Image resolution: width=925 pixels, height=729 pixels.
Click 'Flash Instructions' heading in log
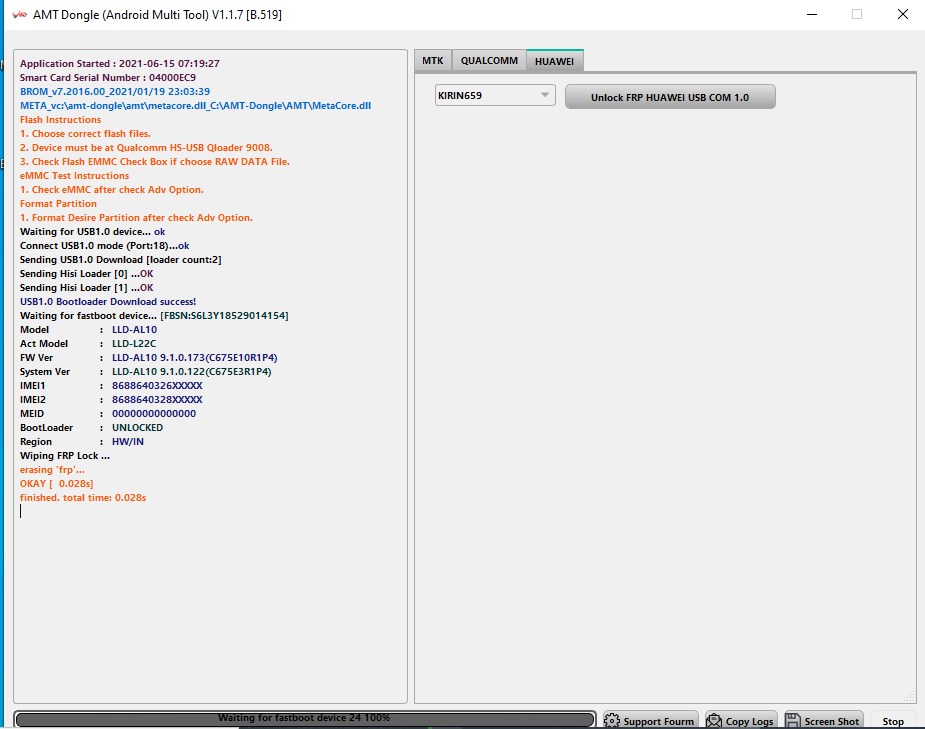(60, 120)
